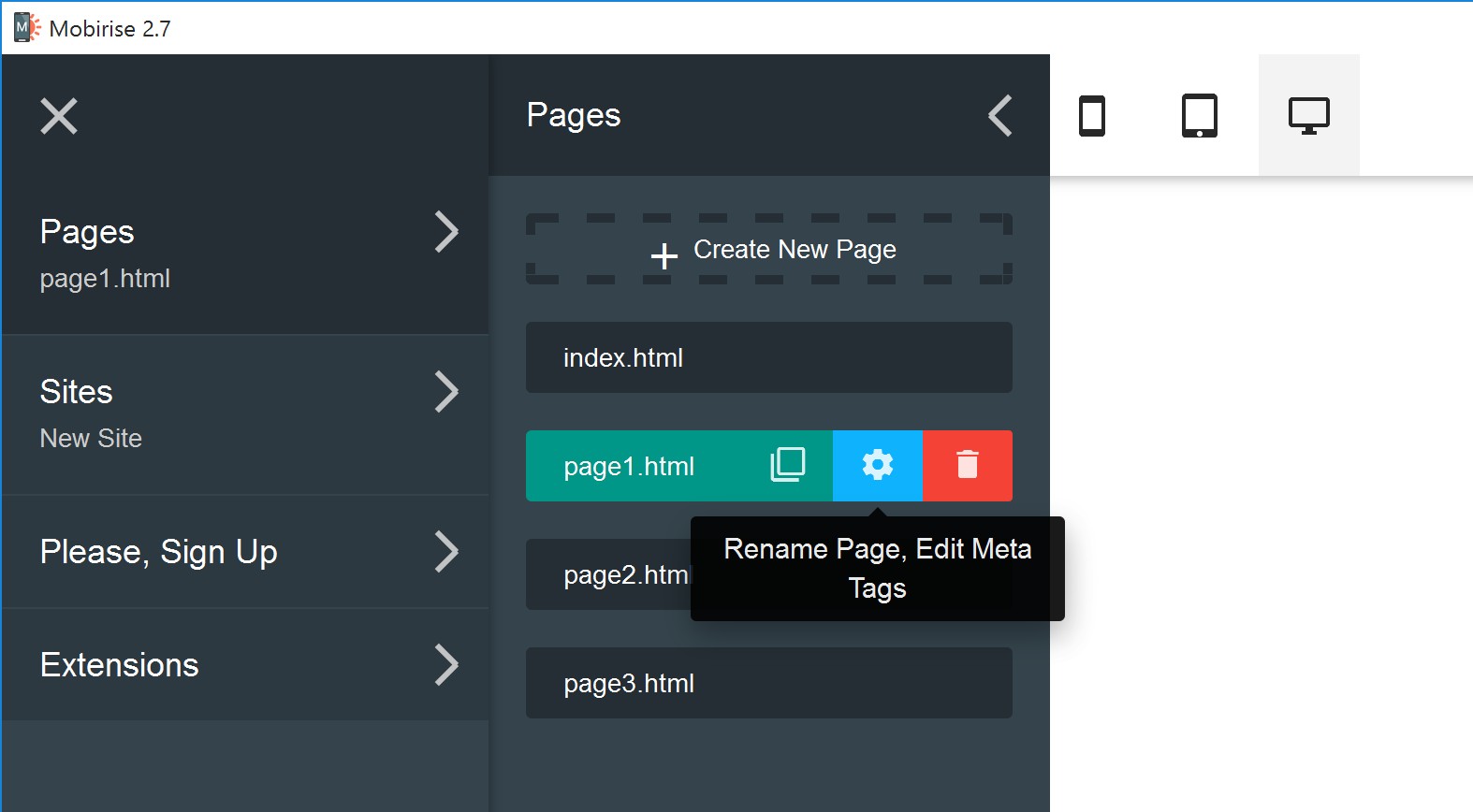Expand the Sites section chevron
This screenshot has width=1473, height=812.
tap(446, 392)
